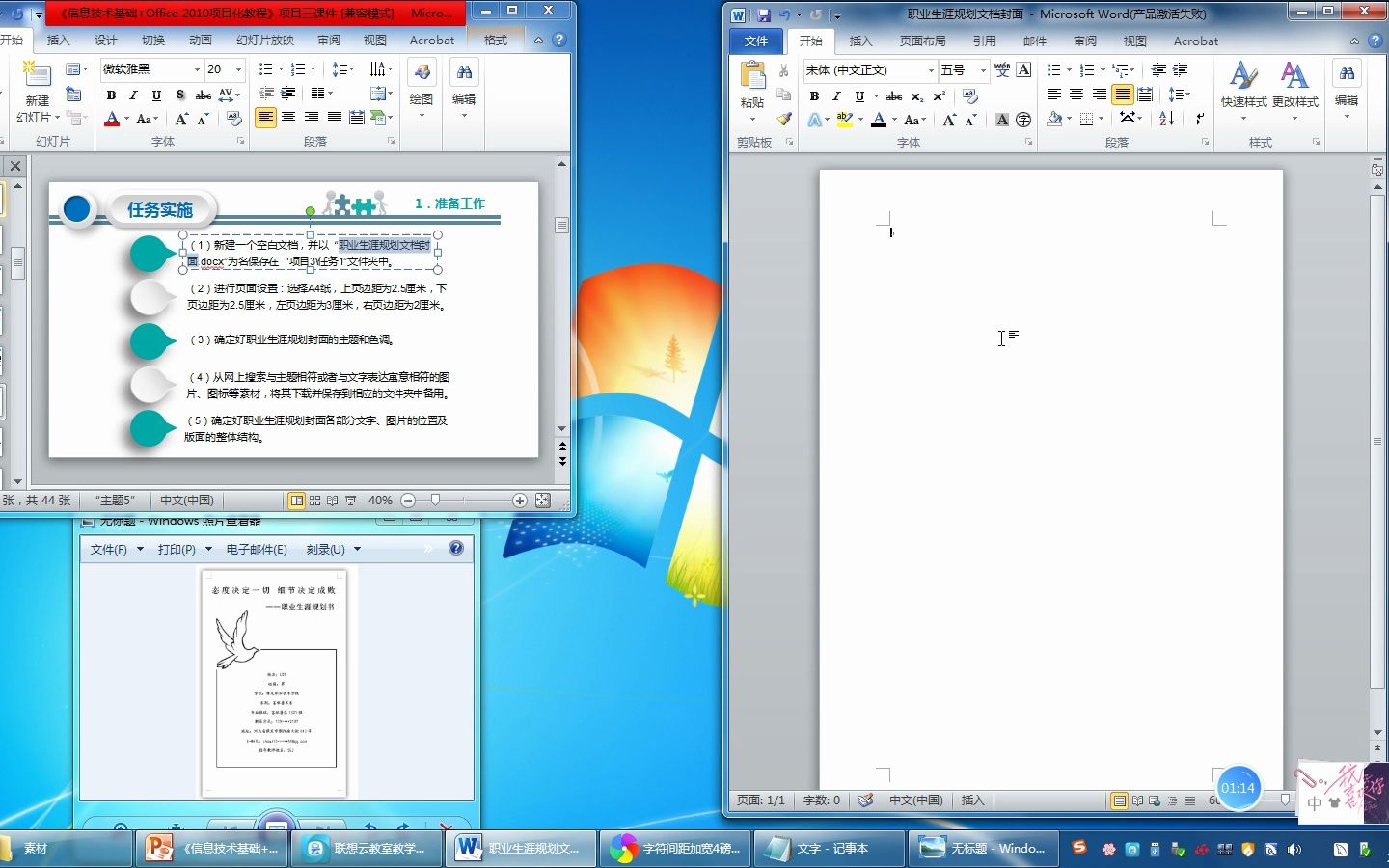
Task: Toggle strikethrough in the Word ribbon
Action: click(894, 95)
